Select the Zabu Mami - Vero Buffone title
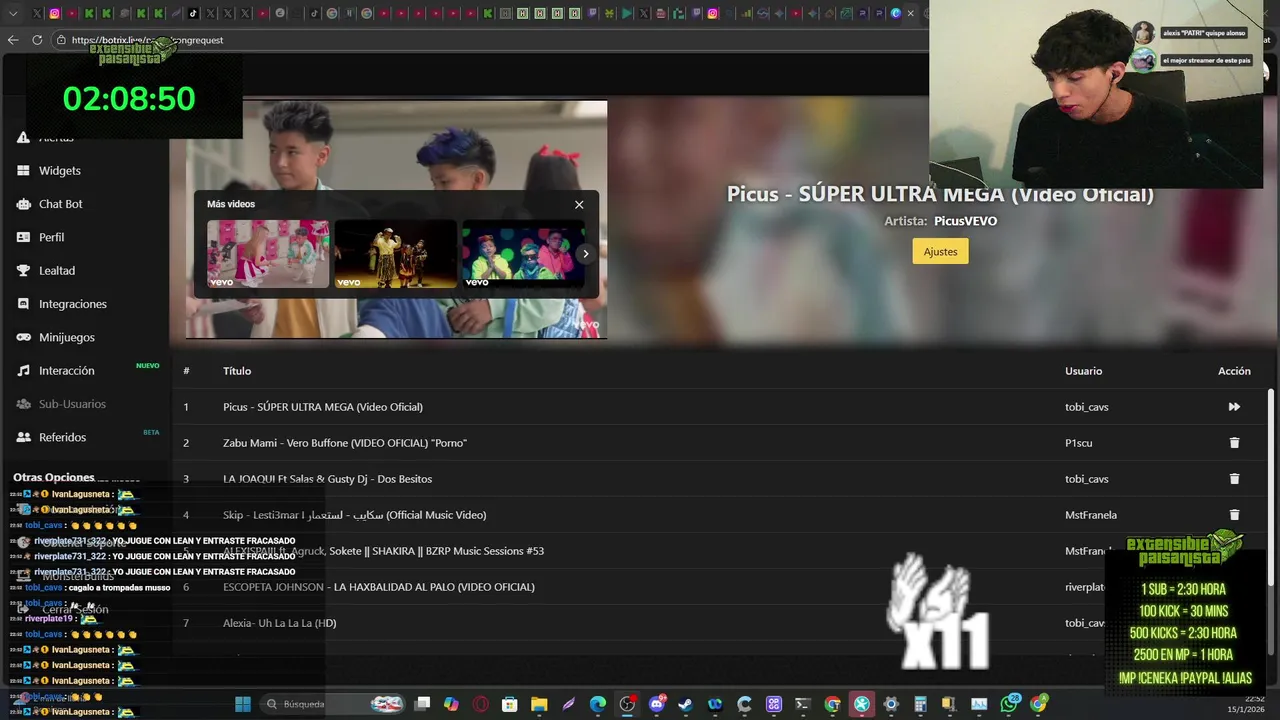1280x720 pixels. pyautogui.click(x=345, y=443)
